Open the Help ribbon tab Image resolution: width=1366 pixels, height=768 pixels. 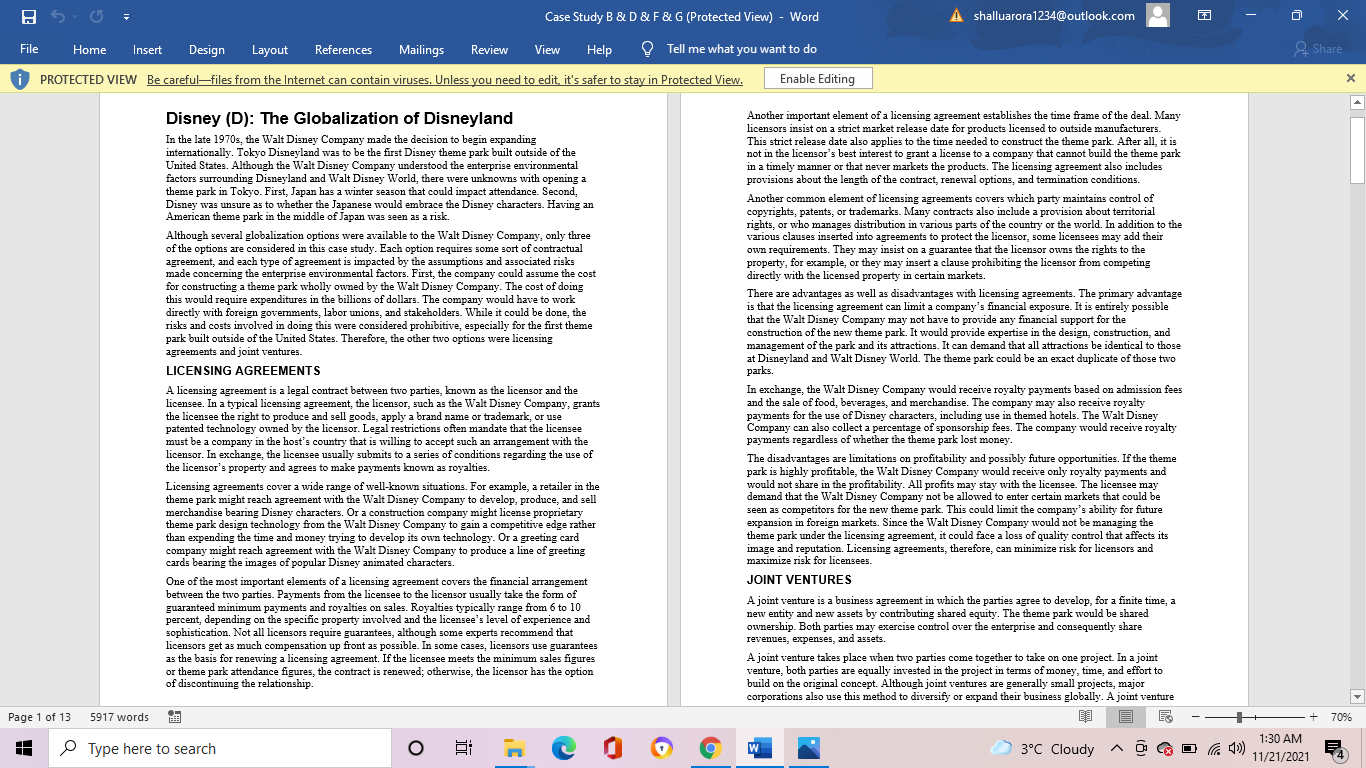coord(599,49)
